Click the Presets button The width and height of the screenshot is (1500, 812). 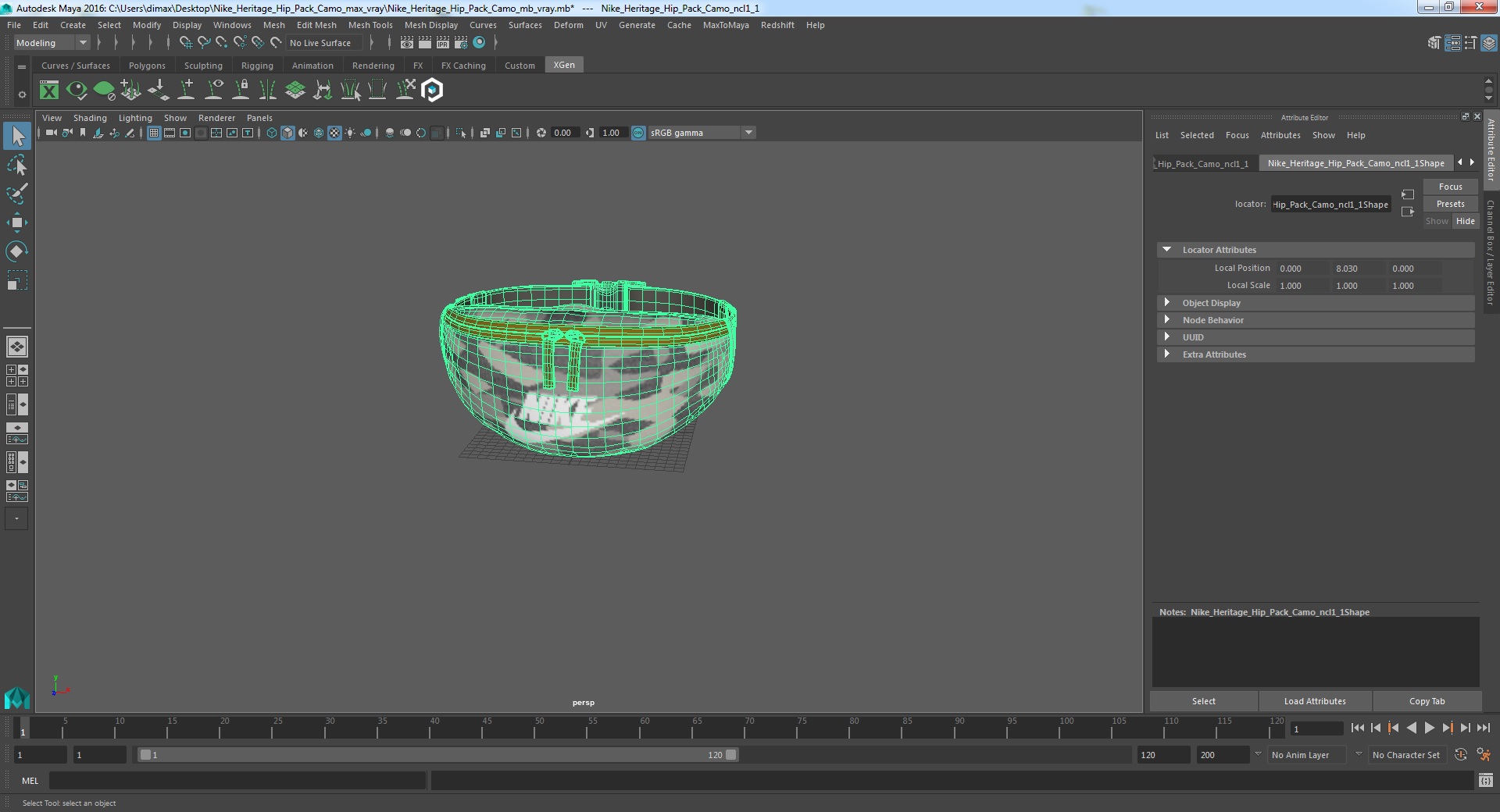1450,204
